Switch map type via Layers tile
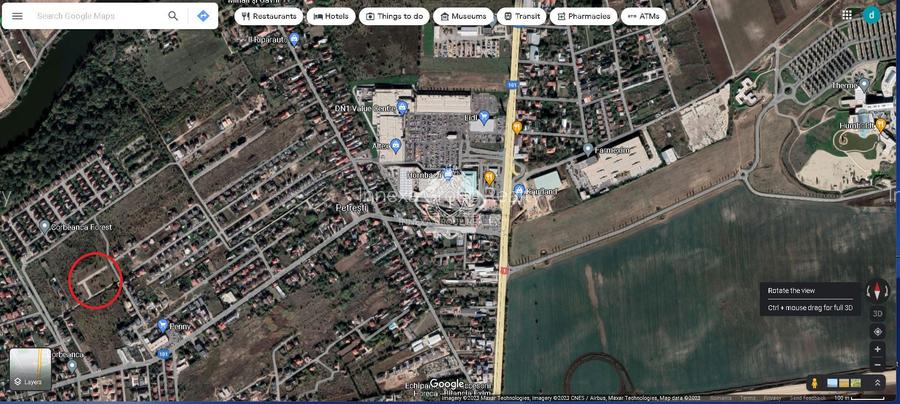900x404 pixels. click(x=30, y=368)
